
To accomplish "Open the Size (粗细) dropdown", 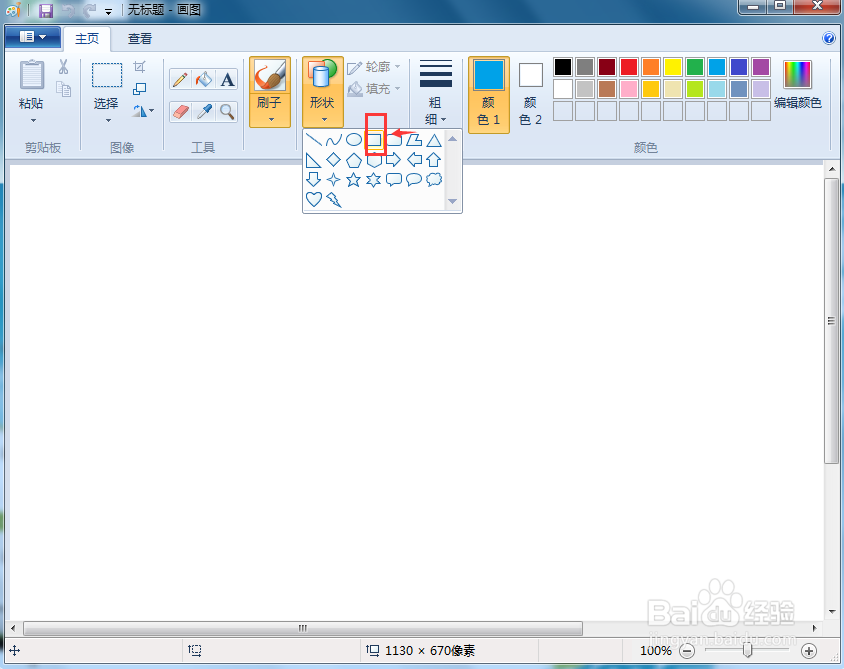I will (x=436, y=93).
